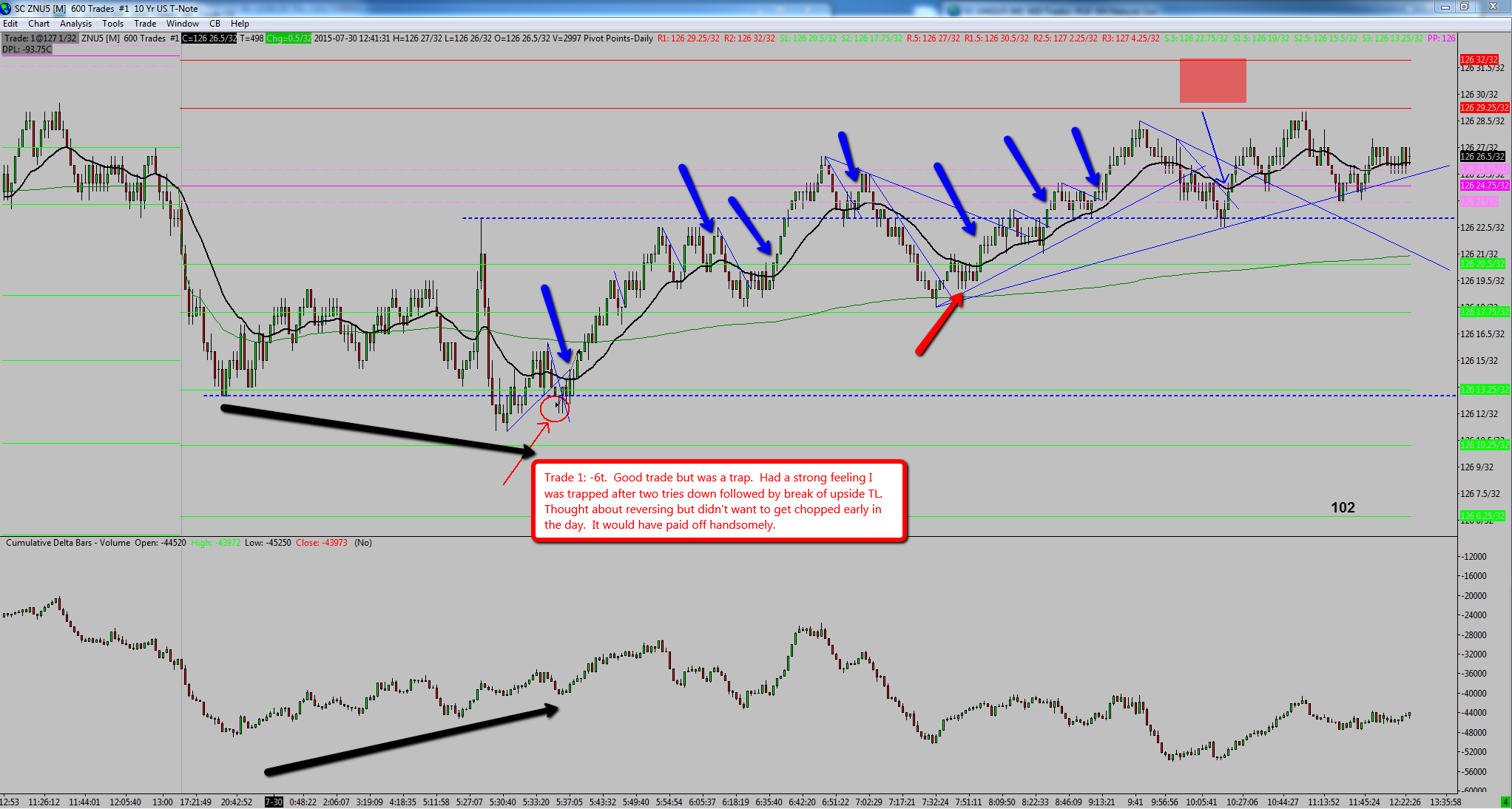Click the green '4' indicator in bottom corner
The height and width of the screenshot is (809, 1512).
pos(1505,802)
